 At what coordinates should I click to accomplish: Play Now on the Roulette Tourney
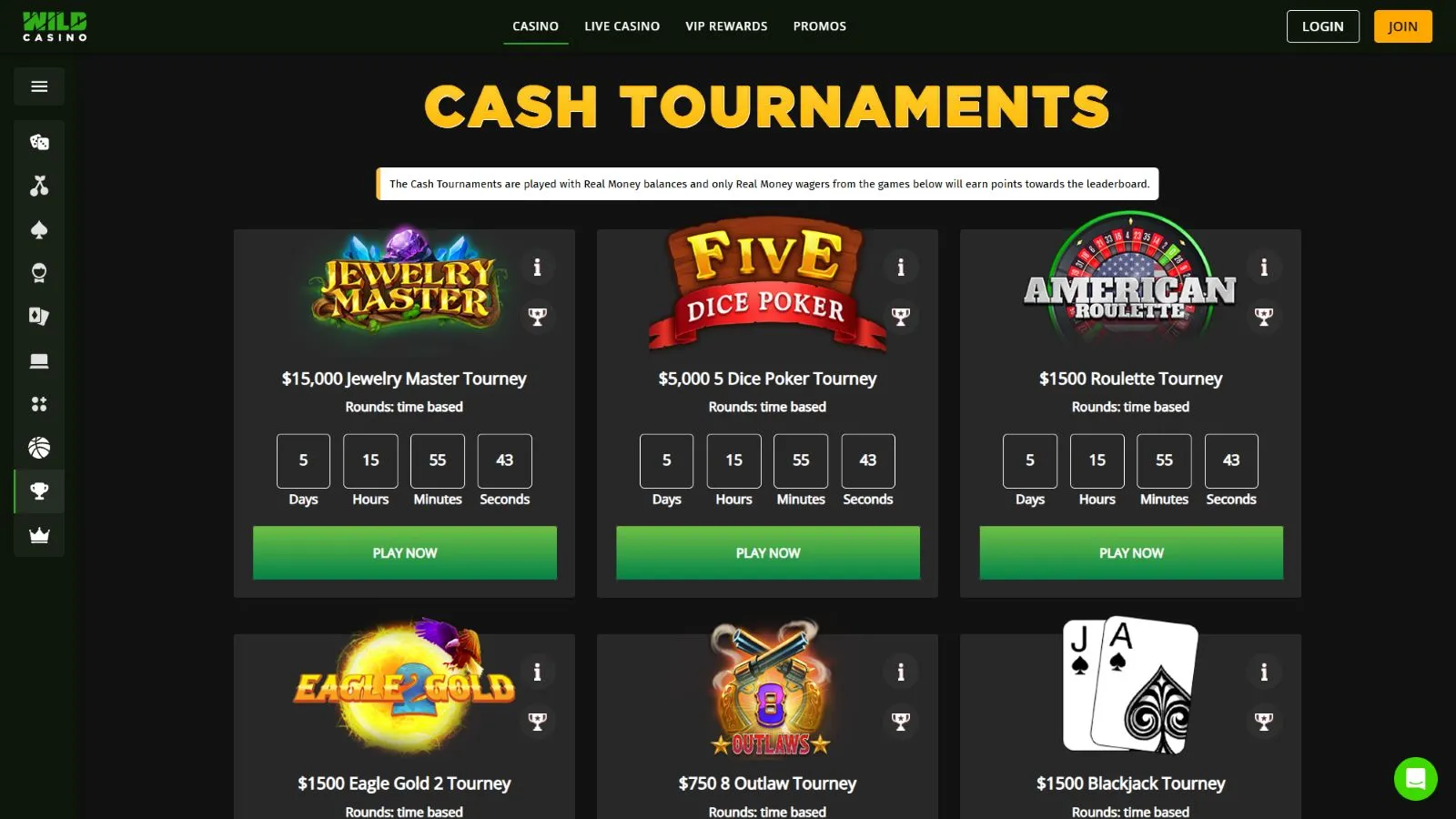pyautogui.click(x=1131, y=552)
